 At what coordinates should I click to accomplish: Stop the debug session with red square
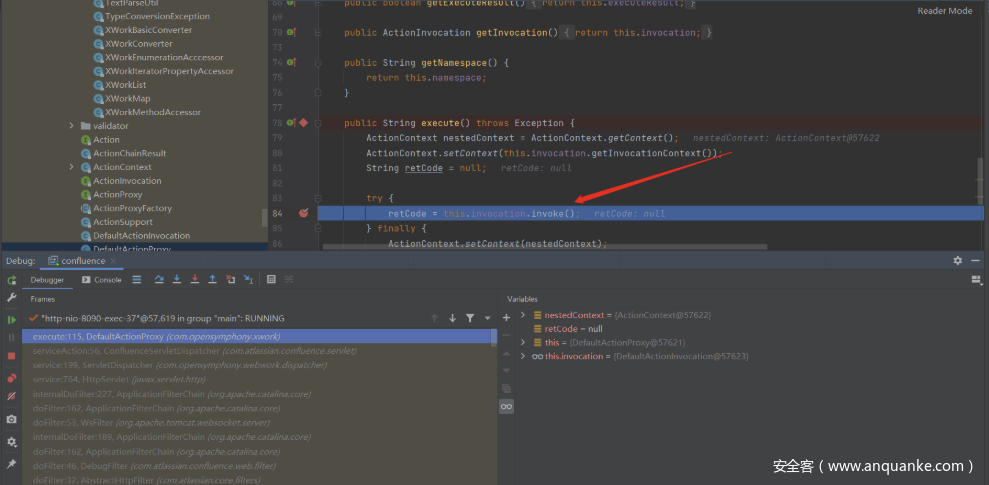click(x=11, y=356)
